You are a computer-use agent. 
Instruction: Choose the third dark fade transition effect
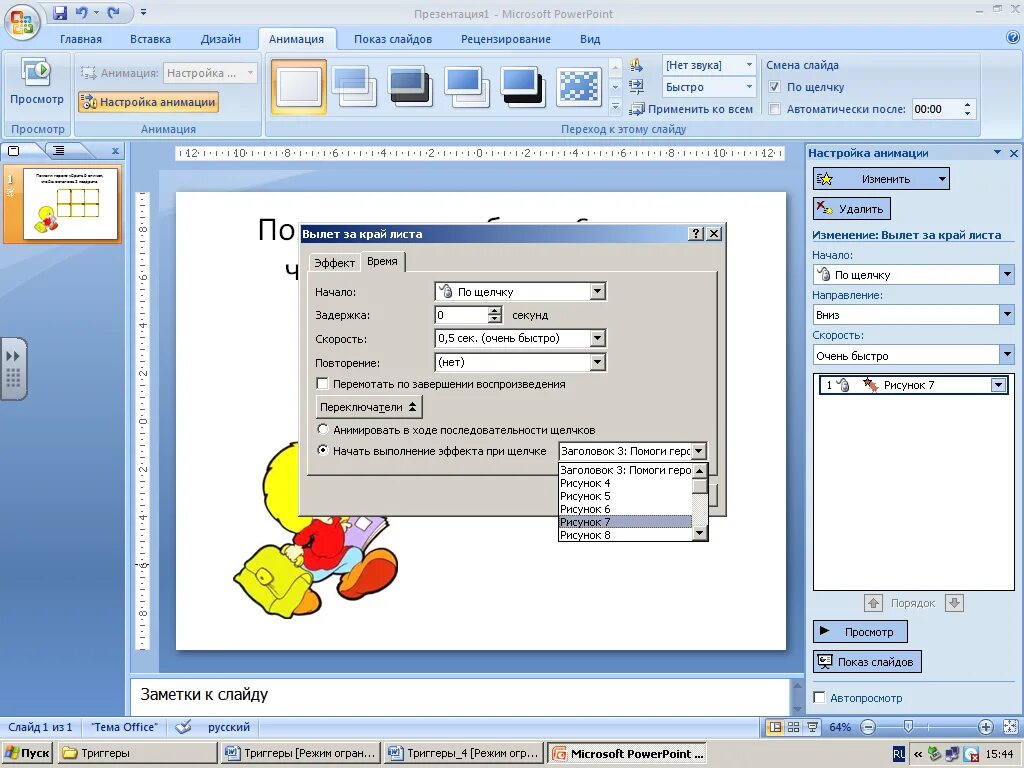[x=410, y=86]
